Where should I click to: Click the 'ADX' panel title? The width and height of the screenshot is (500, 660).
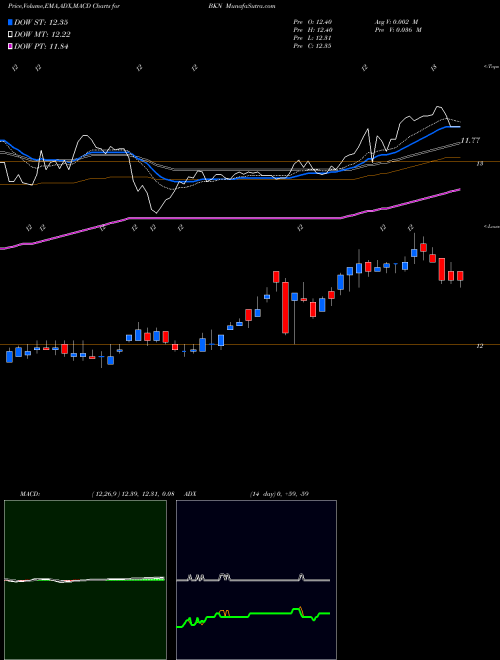click(x=190, y=494)
